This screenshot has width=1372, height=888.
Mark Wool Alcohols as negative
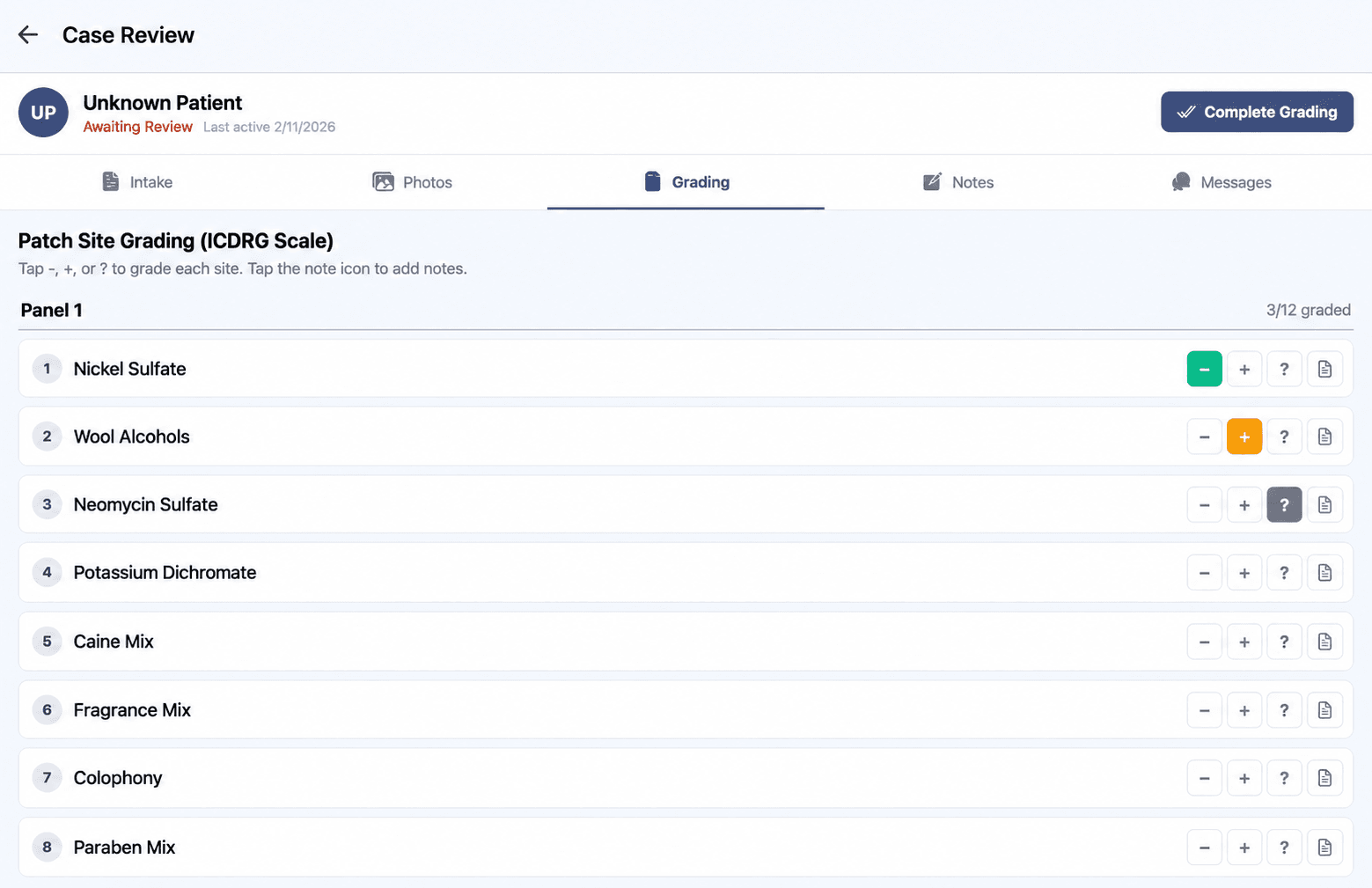(1204, 437)
